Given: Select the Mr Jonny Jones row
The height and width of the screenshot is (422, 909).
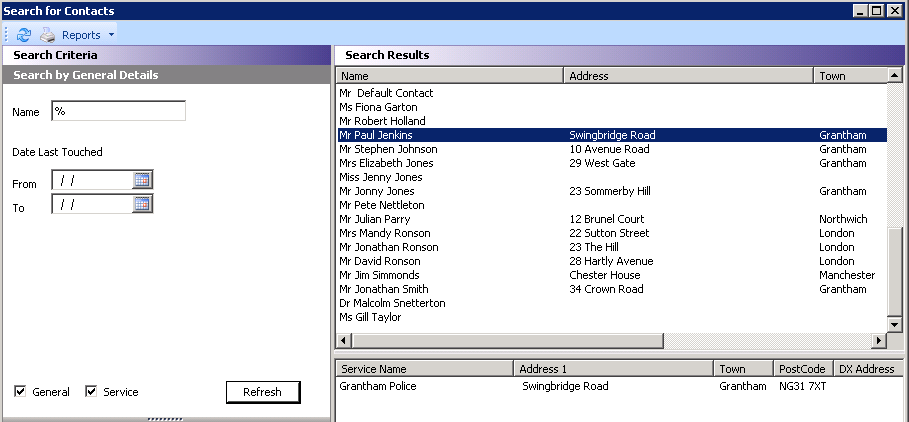Looking at the screenshot, I should (612, 191).
